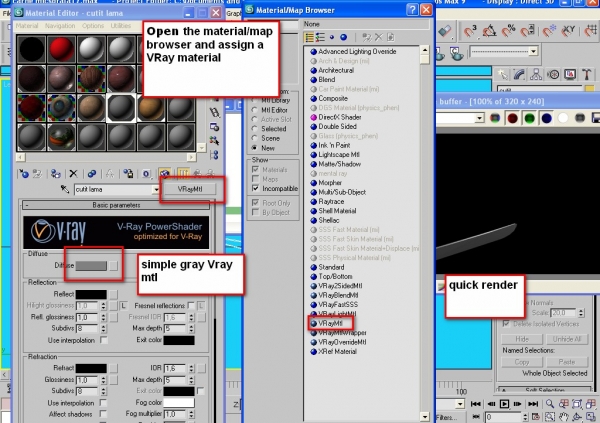Collapse the Basic parameters rollout
The height and width of the screenshot is (423, 600).
click(x=116, y=205)
